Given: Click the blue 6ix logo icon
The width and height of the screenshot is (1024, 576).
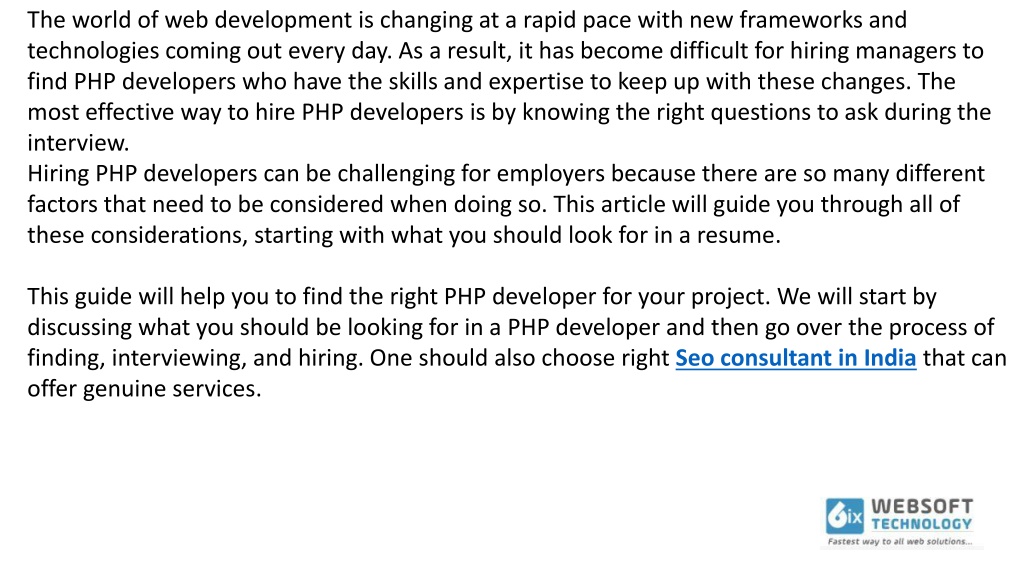Looking at the screenshot, I should tap(844, 516).
